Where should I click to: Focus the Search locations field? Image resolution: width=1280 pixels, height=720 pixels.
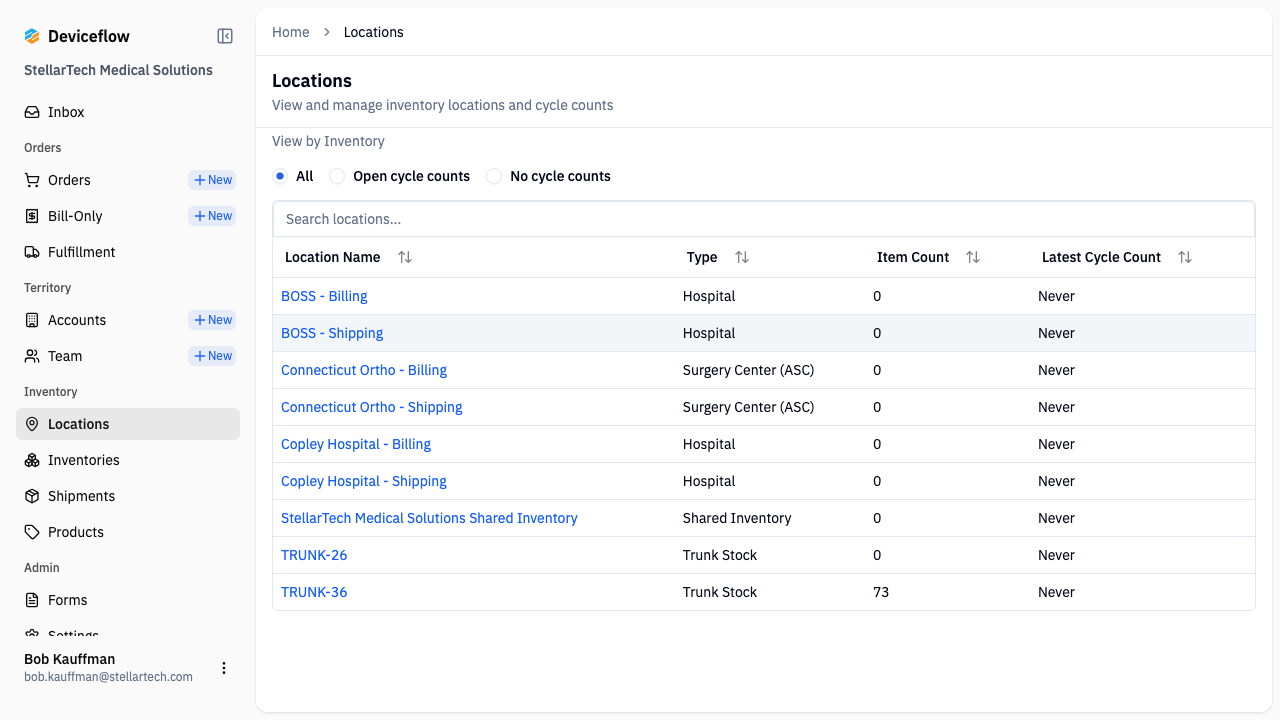tap(764, 219)
